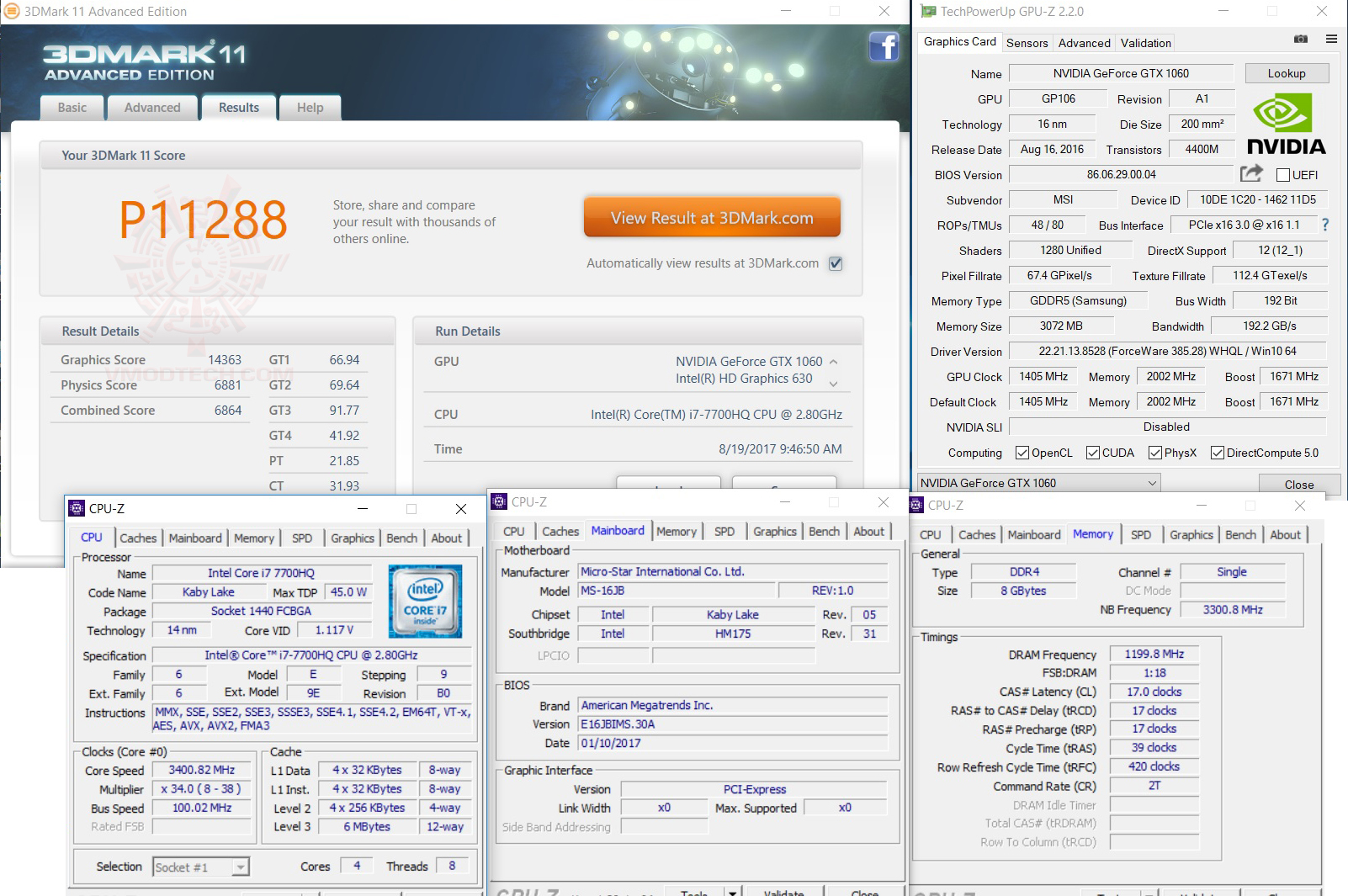This screenshot has height=896, width=1348.
Task: Click the NB Frequency value 3300.8 MHz
Action: (1233, 609)
